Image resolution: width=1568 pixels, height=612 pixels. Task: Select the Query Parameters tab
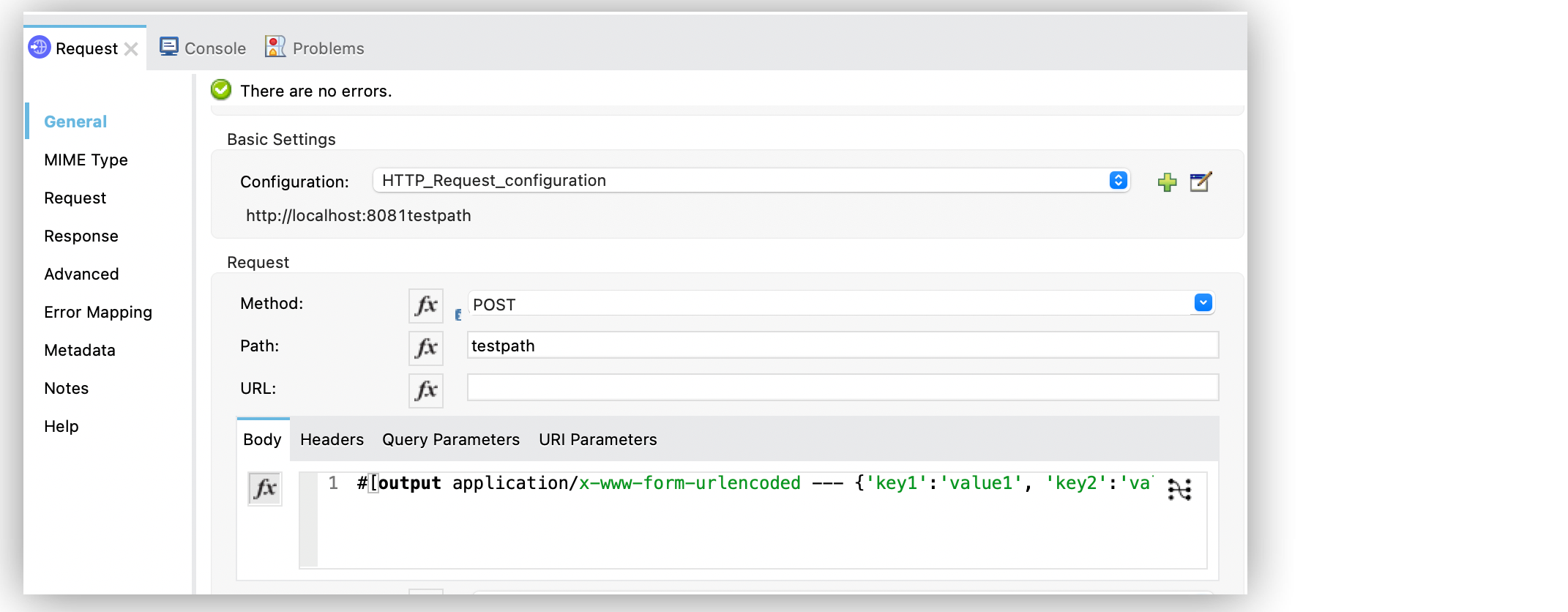450,439
